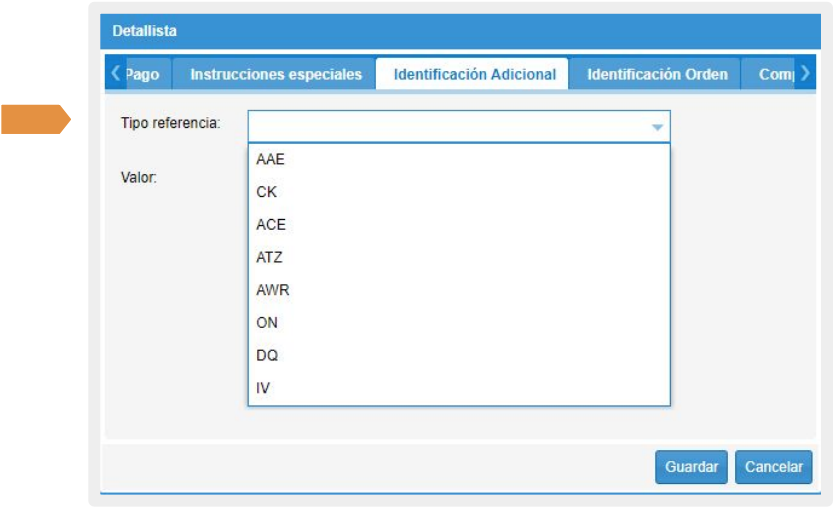Click the Tipo referencia dropdown arrow
834x510 pixels.
(657, 127)
